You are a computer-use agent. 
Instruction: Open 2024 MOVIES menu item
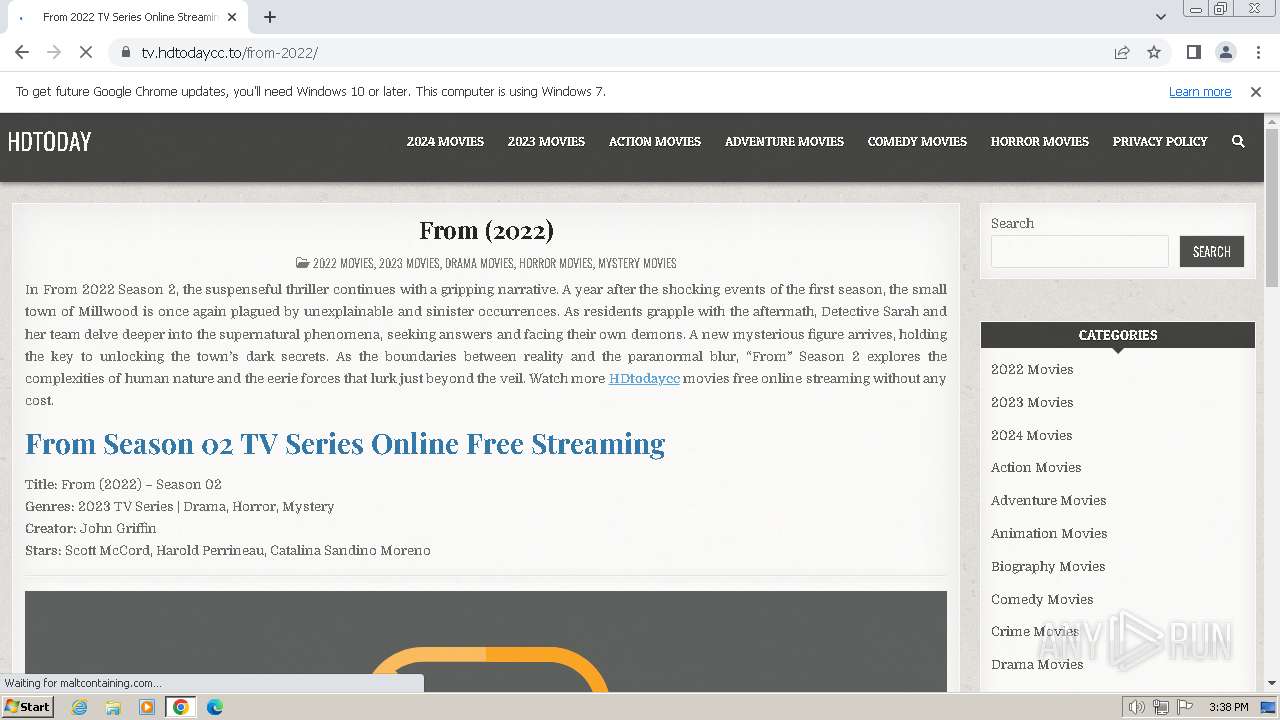pos(445,142)
